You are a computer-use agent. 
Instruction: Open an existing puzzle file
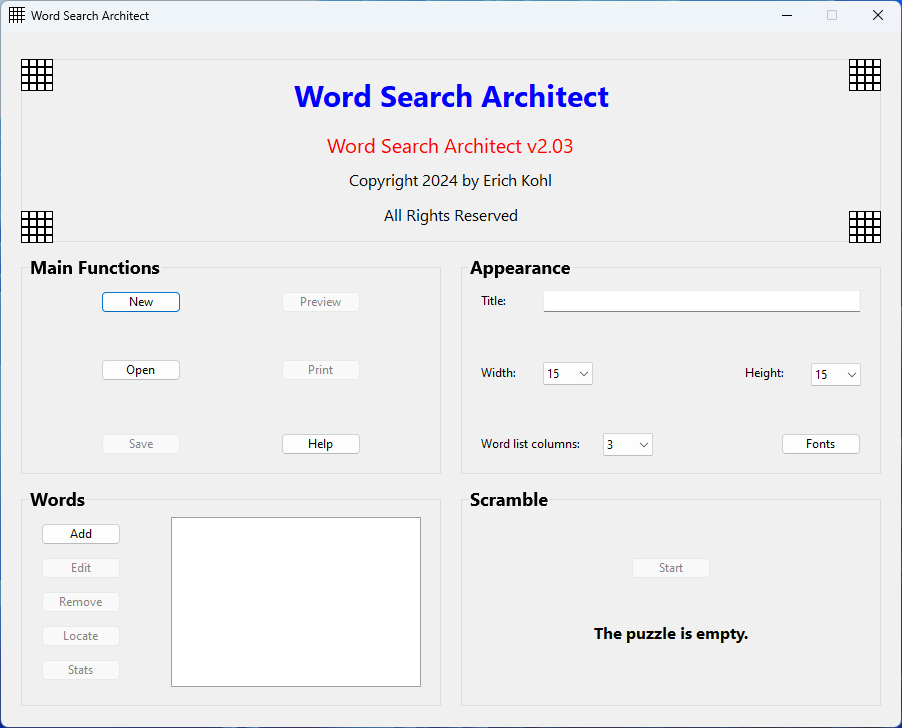coord(140,369)
